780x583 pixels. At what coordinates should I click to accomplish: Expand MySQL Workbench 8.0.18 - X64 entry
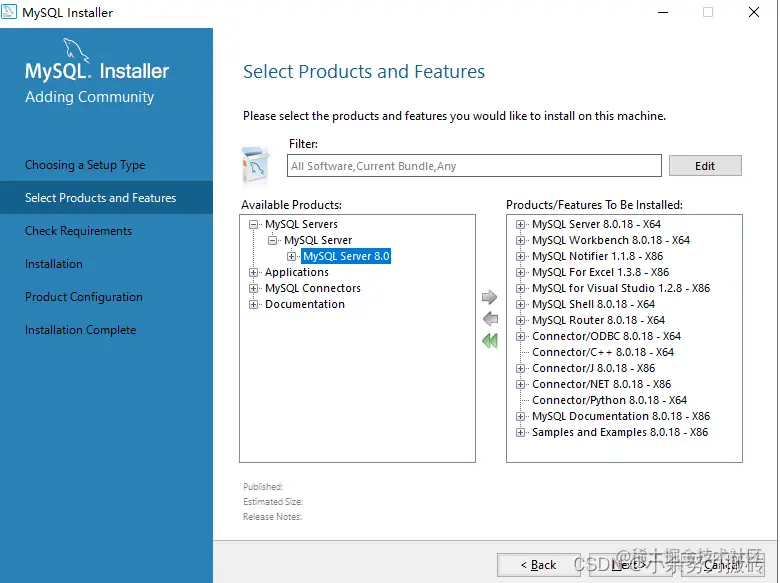(520, 240)
